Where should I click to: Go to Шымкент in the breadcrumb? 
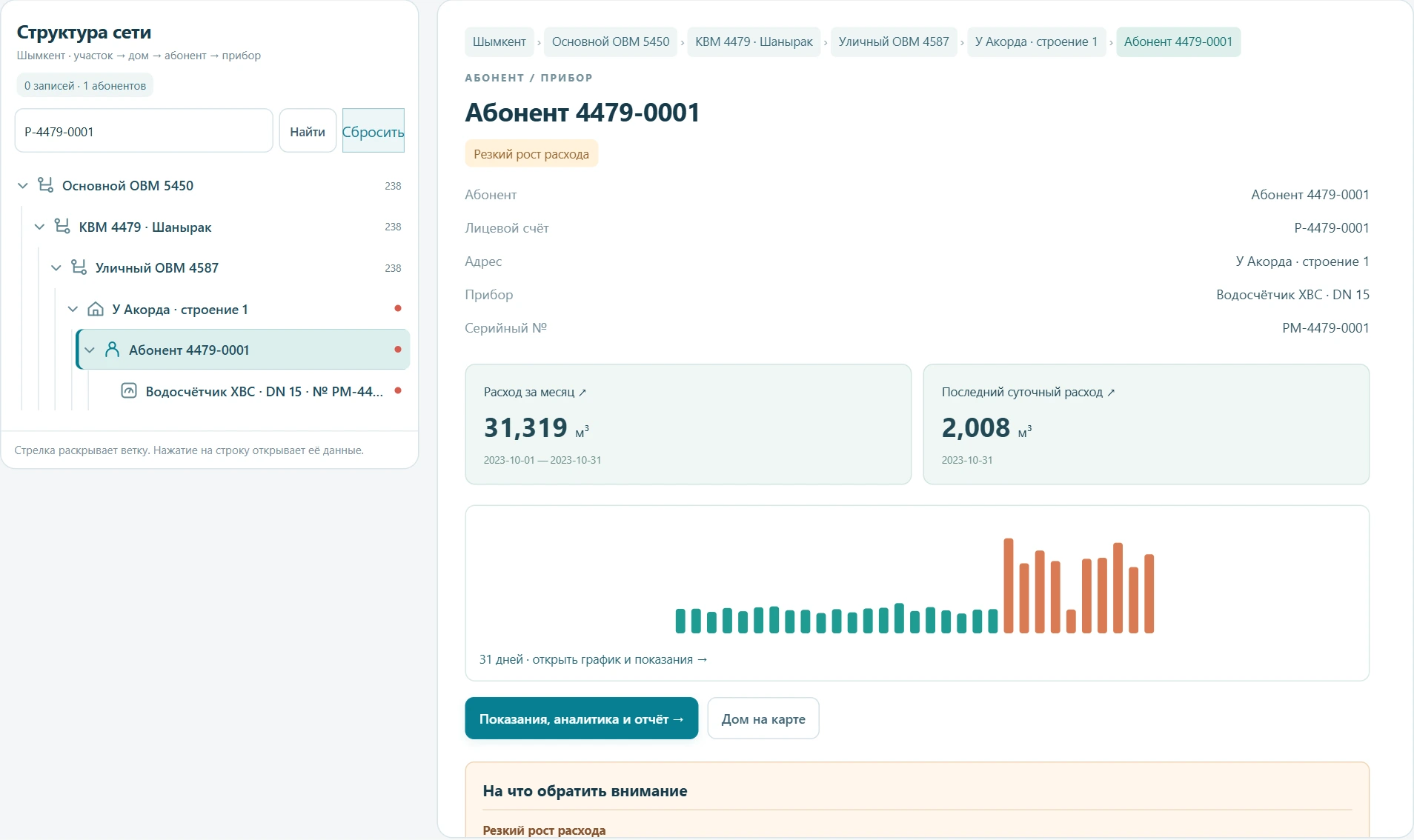(x=499, y=41)
